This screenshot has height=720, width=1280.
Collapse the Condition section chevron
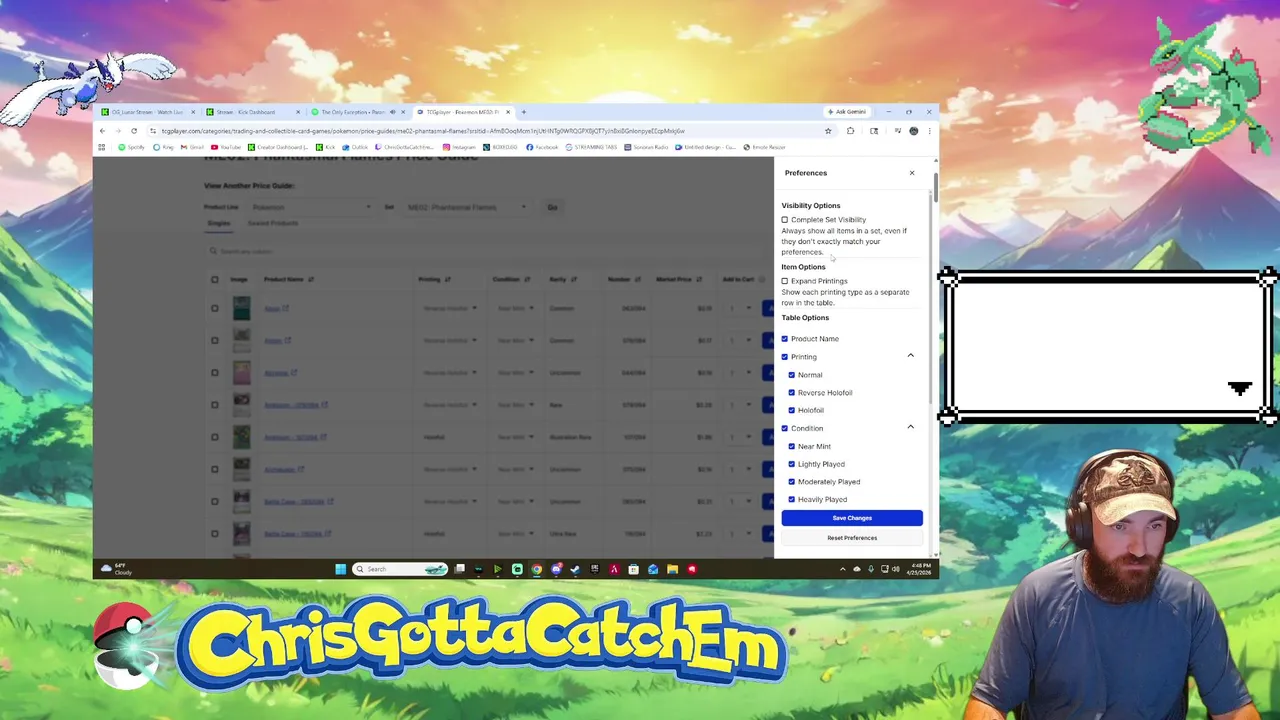(910, 427)
